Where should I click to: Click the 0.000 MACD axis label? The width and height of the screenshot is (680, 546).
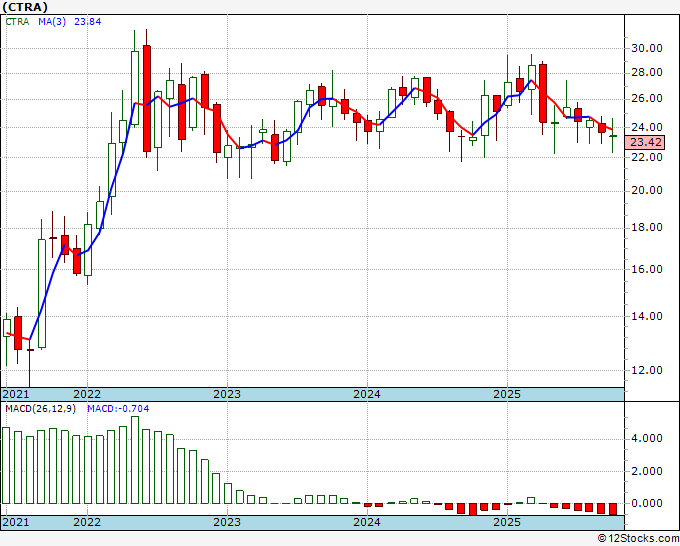pyautogui.click(x=648, y=504)
